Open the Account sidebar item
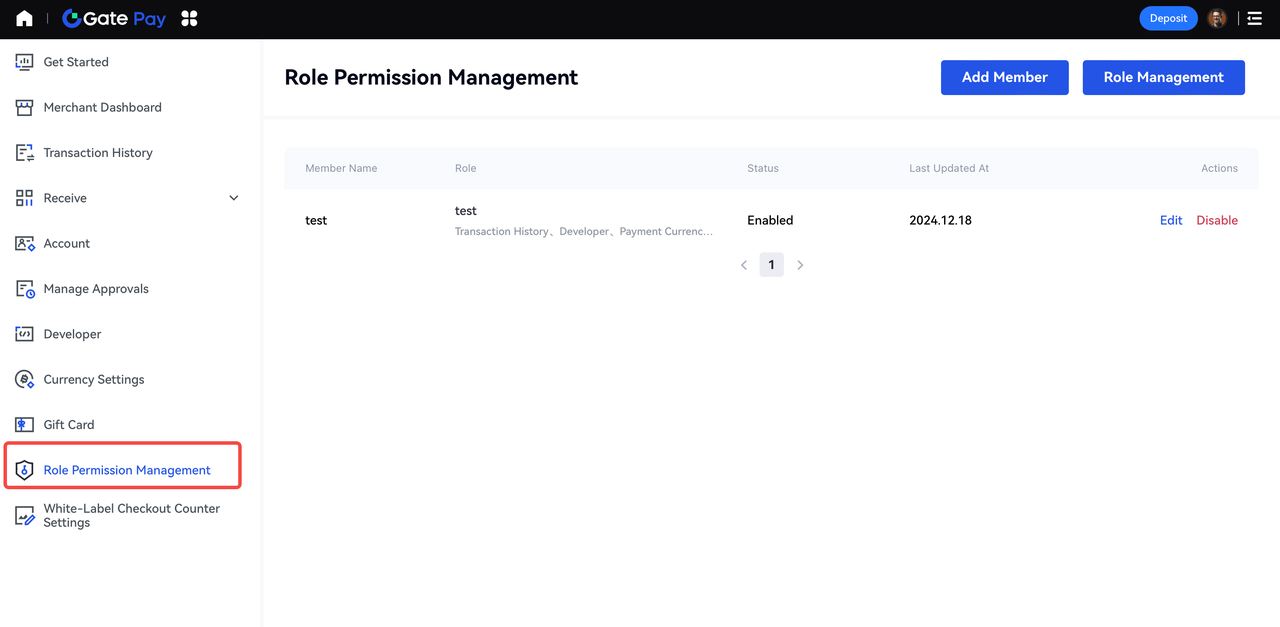The image size is (1280, 627). pos(67,244)
